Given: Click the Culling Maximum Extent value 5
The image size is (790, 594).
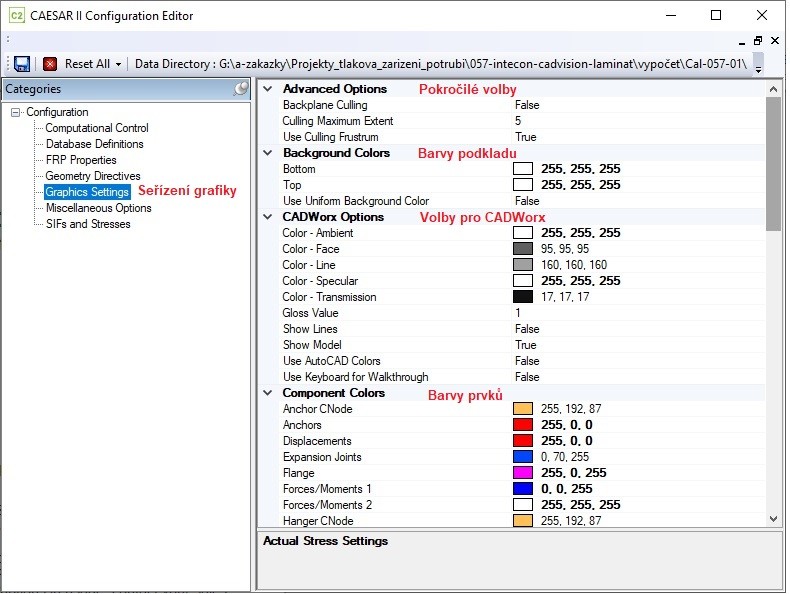Looking at the screenshot, I should point(518,121).
